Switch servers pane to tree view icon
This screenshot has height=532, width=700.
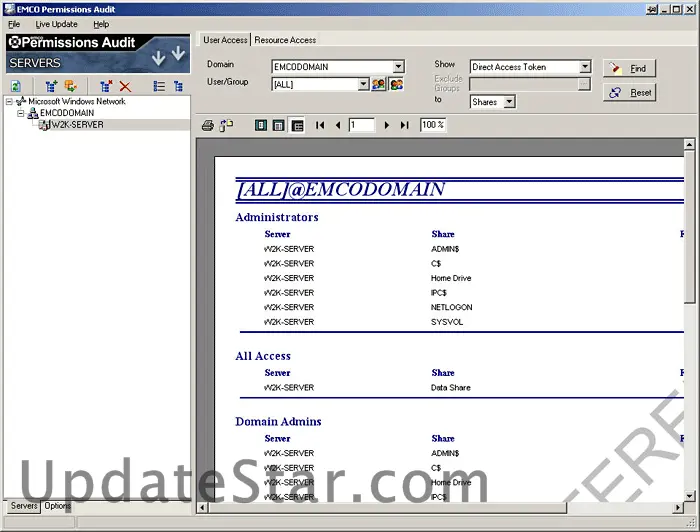pos(178,86)
